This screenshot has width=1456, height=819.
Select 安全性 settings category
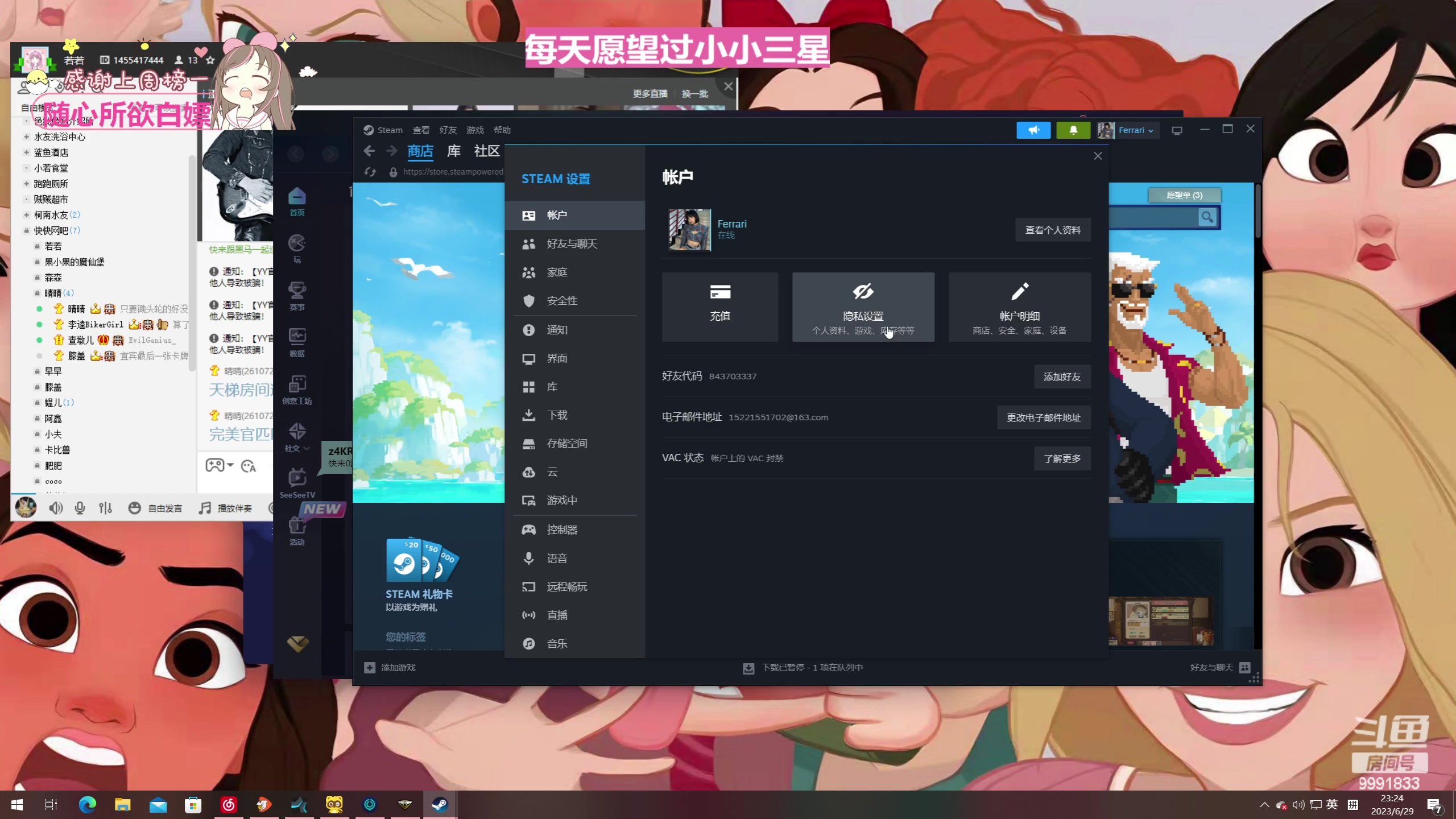pyautogui.click(x=574, y=301)
